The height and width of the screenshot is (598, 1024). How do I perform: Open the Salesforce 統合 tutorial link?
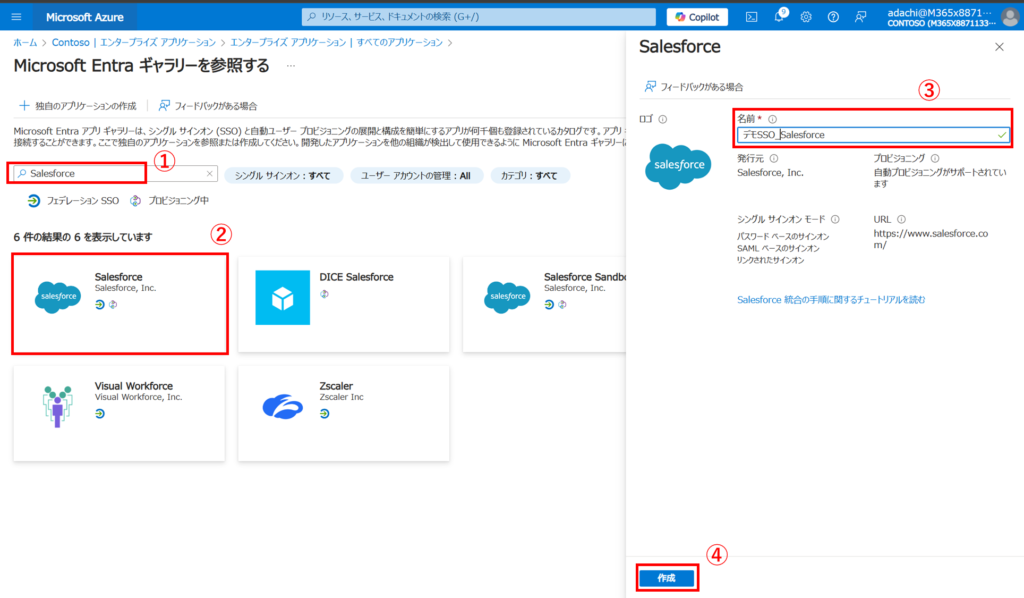point(831,300)
